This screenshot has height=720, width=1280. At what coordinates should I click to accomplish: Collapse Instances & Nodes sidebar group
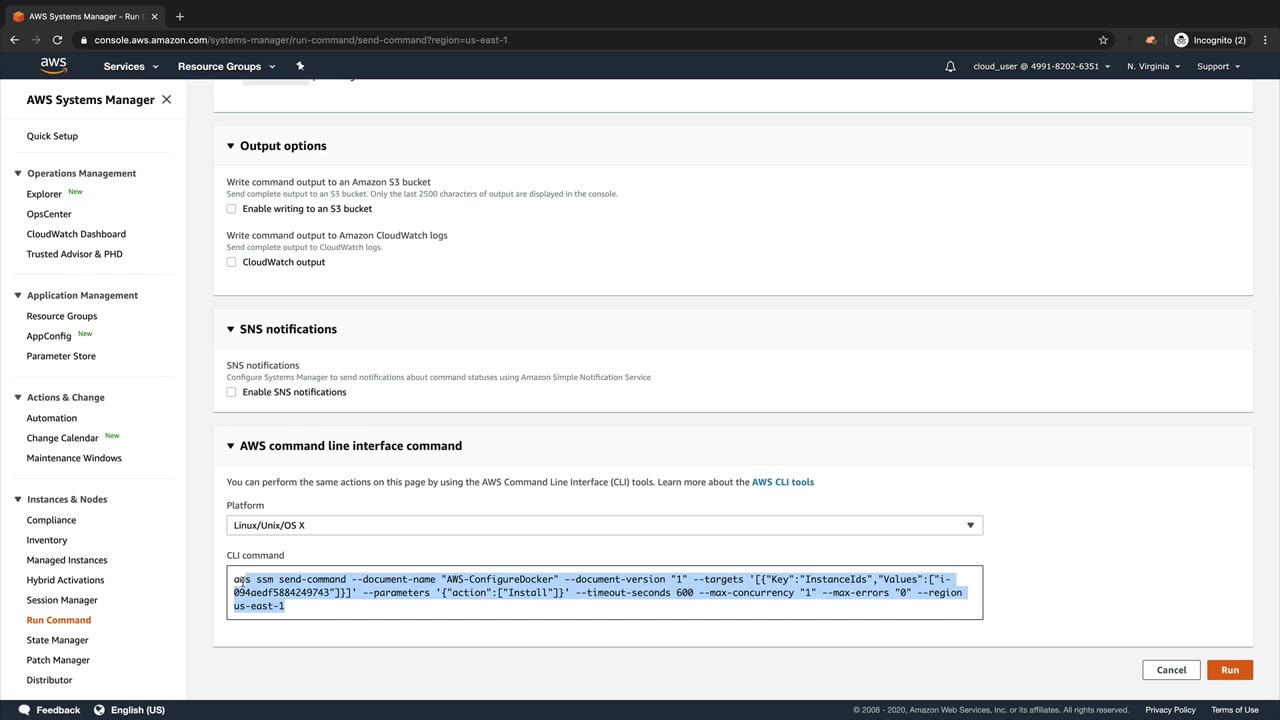17,499
